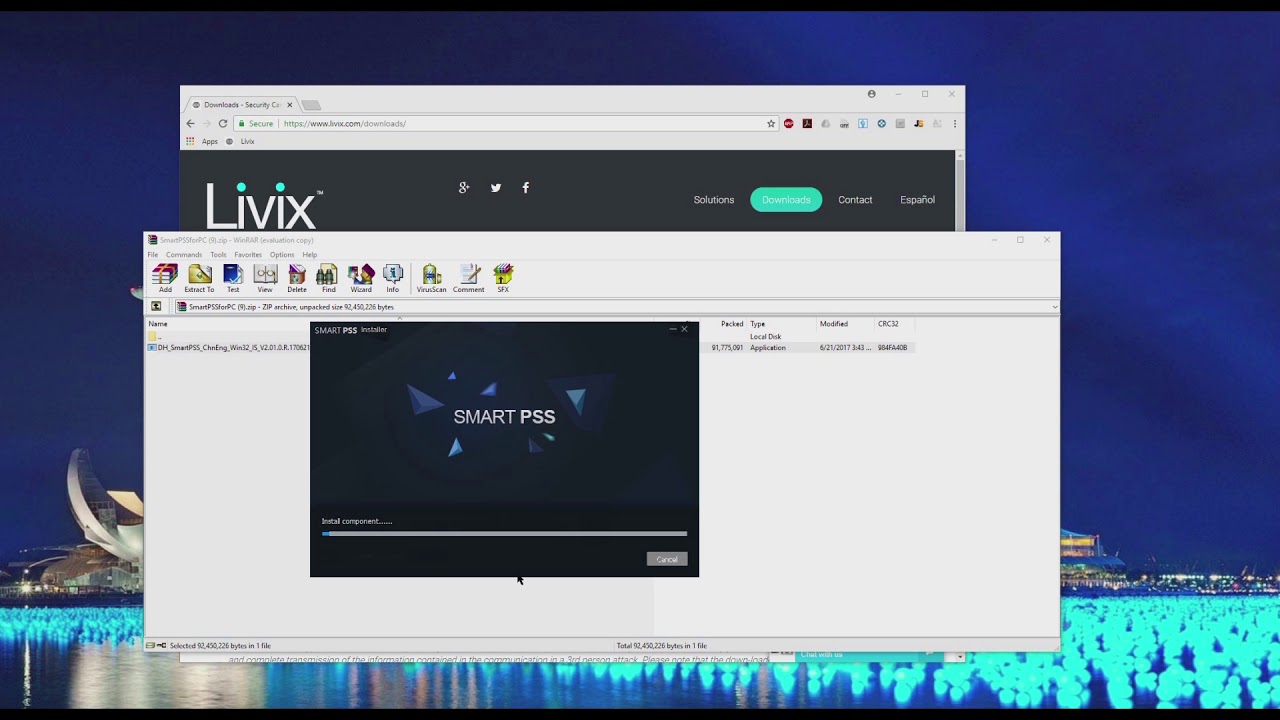Click the 'Application' type cell
This screenshot has height=720, width=1280.
pos(768,348)
